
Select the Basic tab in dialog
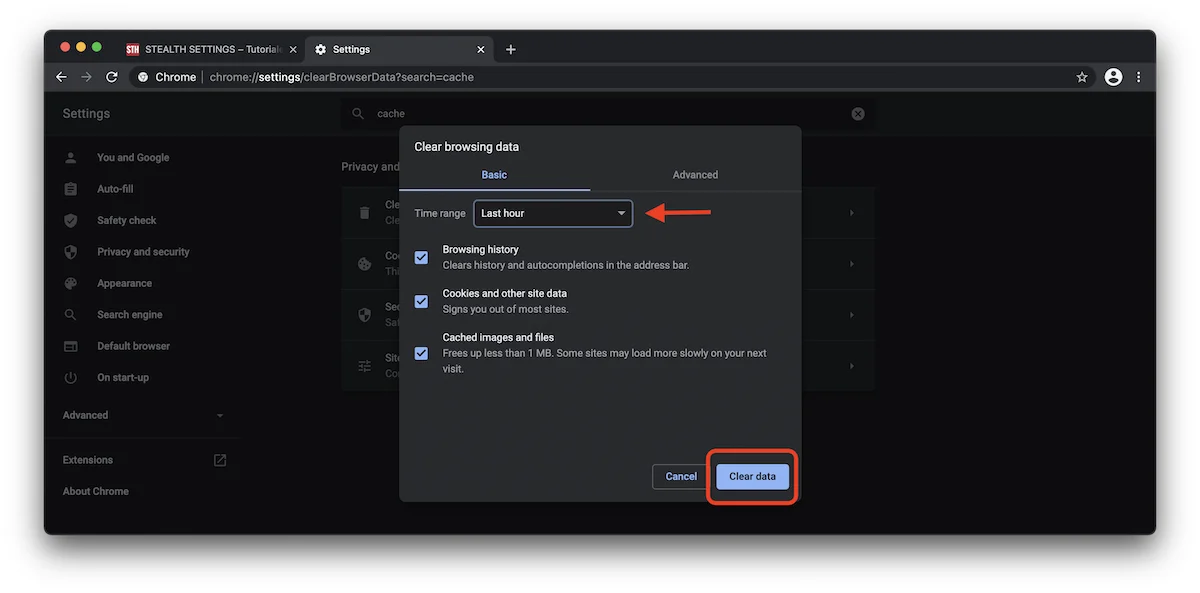[494, 175]
